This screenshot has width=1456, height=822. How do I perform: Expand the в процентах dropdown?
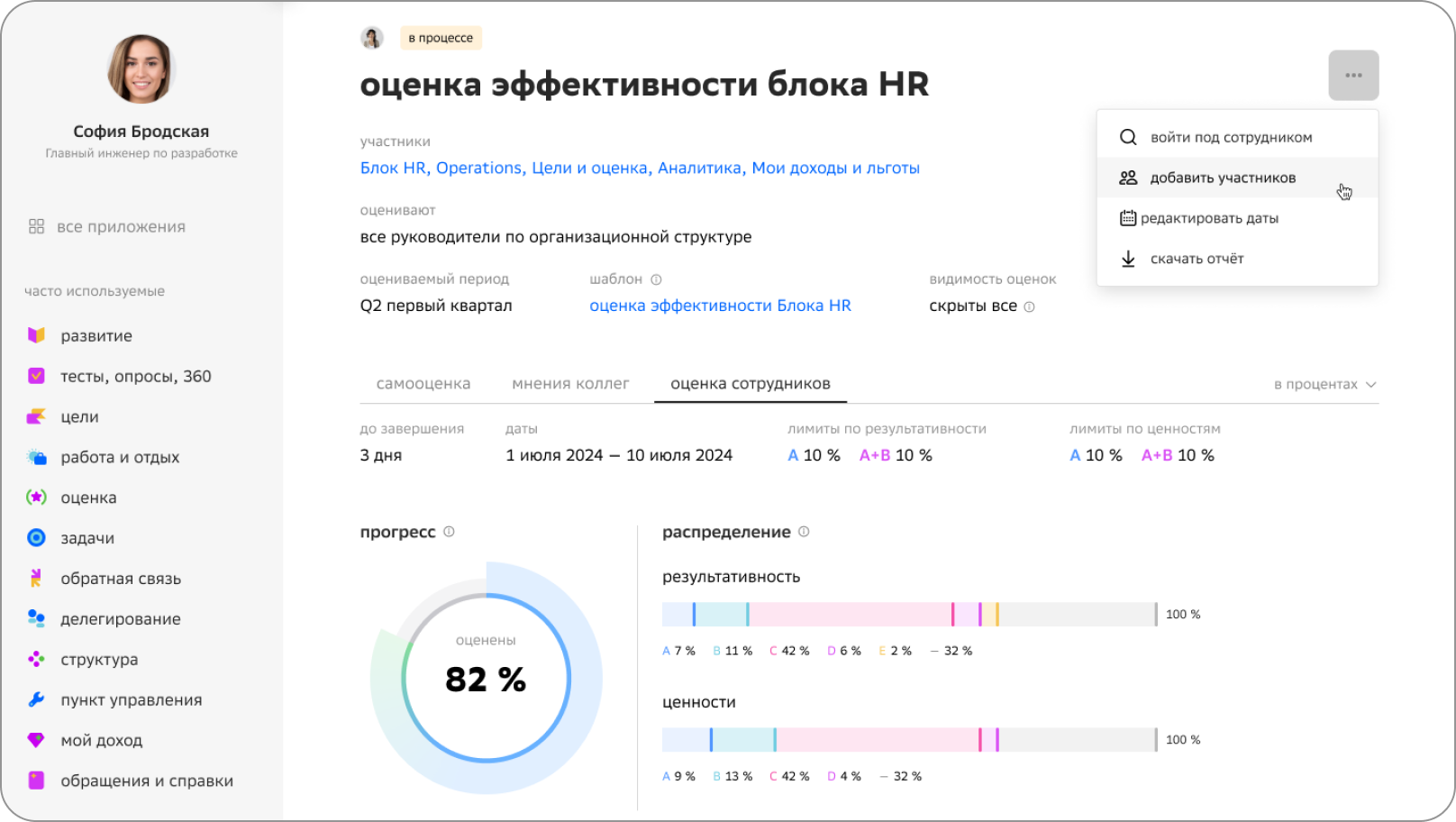coord(1324,385)
